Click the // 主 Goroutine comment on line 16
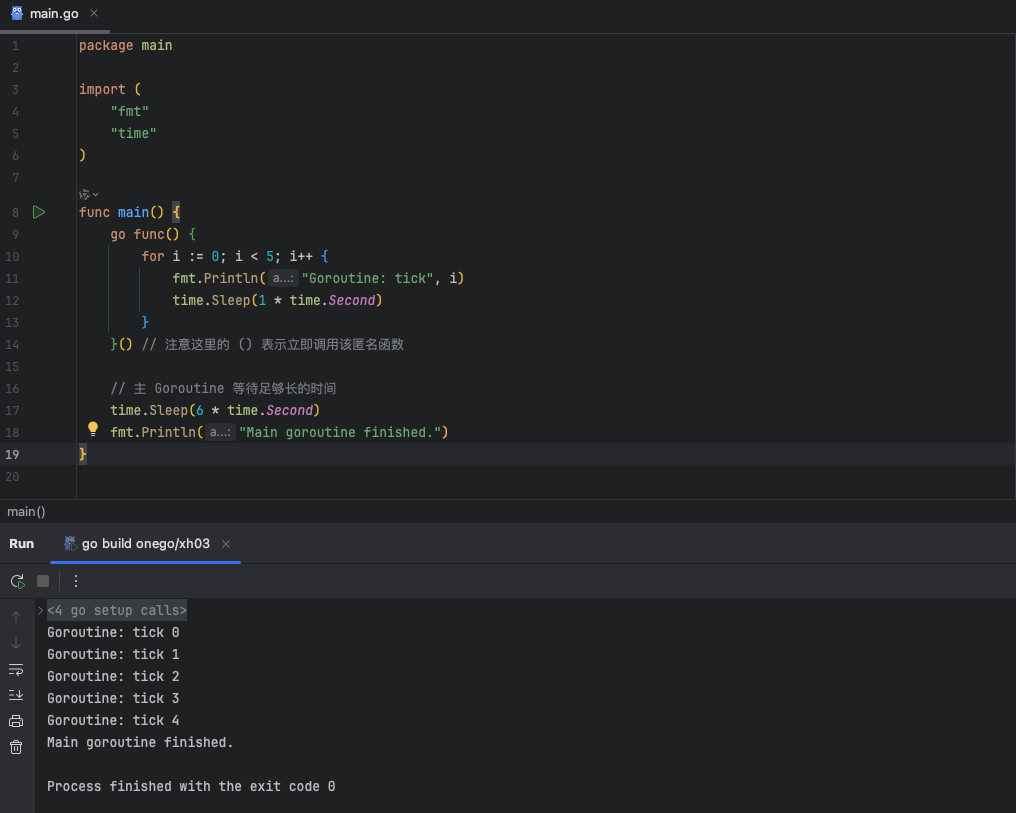This screenshot has width=1016, height=813. click(223, 388)
